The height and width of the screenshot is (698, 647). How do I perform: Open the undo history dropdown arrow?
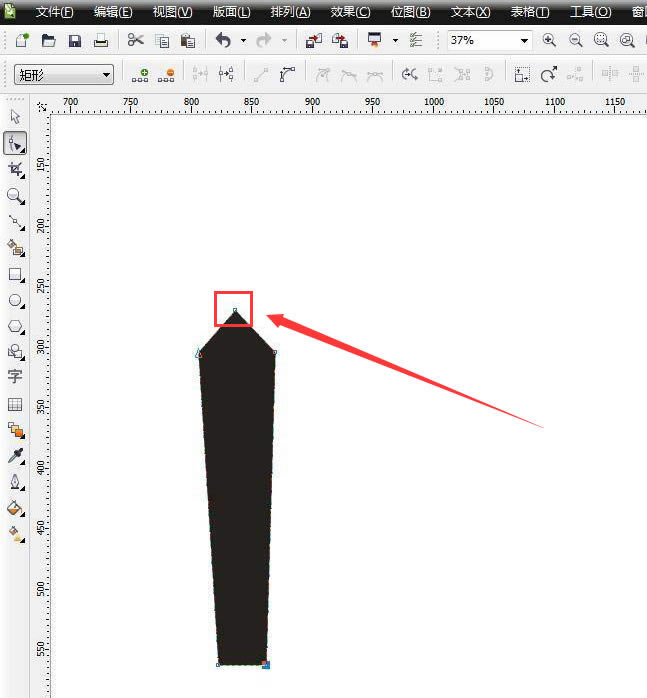tap(243, 41)
